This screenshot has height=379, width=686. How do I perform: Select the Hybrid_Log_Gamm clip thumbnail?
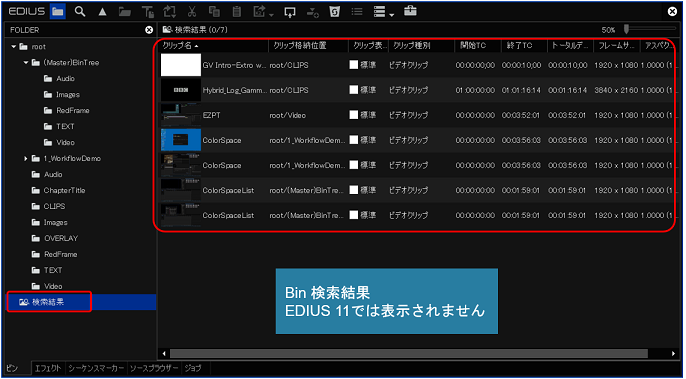point(181,90)
